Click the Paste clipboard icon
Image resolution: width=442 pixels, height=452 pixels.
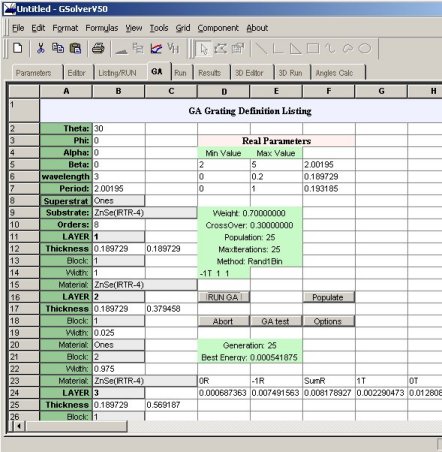[75, 48]
